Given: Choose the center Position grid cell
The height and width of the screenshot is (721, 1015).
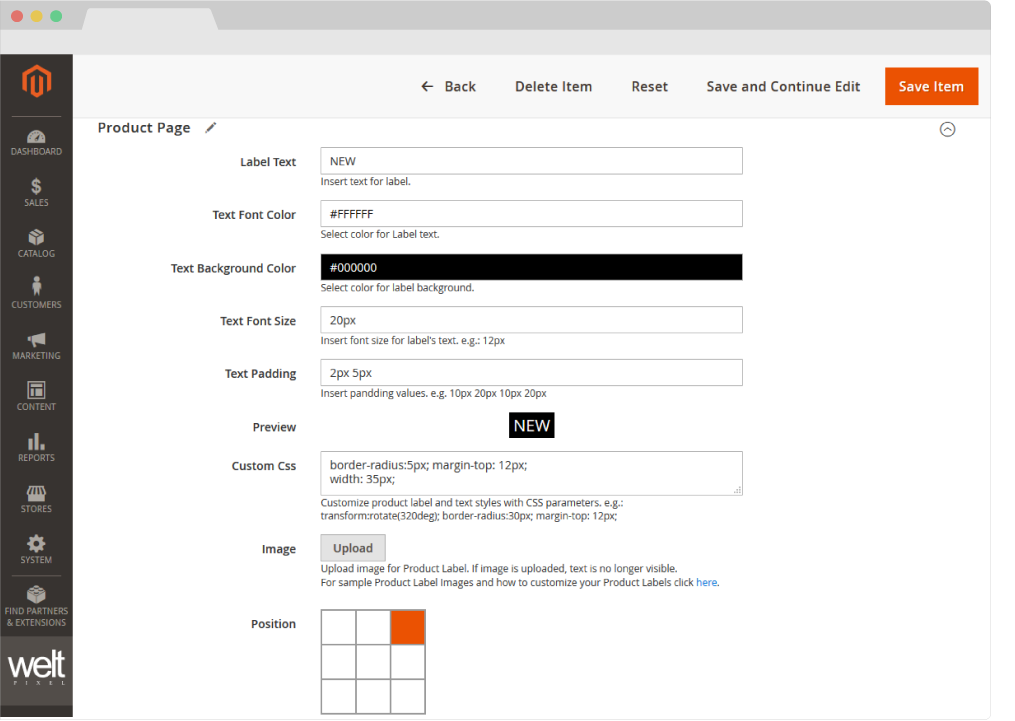Looking at the screenshot, I should [x=372, y=661].
